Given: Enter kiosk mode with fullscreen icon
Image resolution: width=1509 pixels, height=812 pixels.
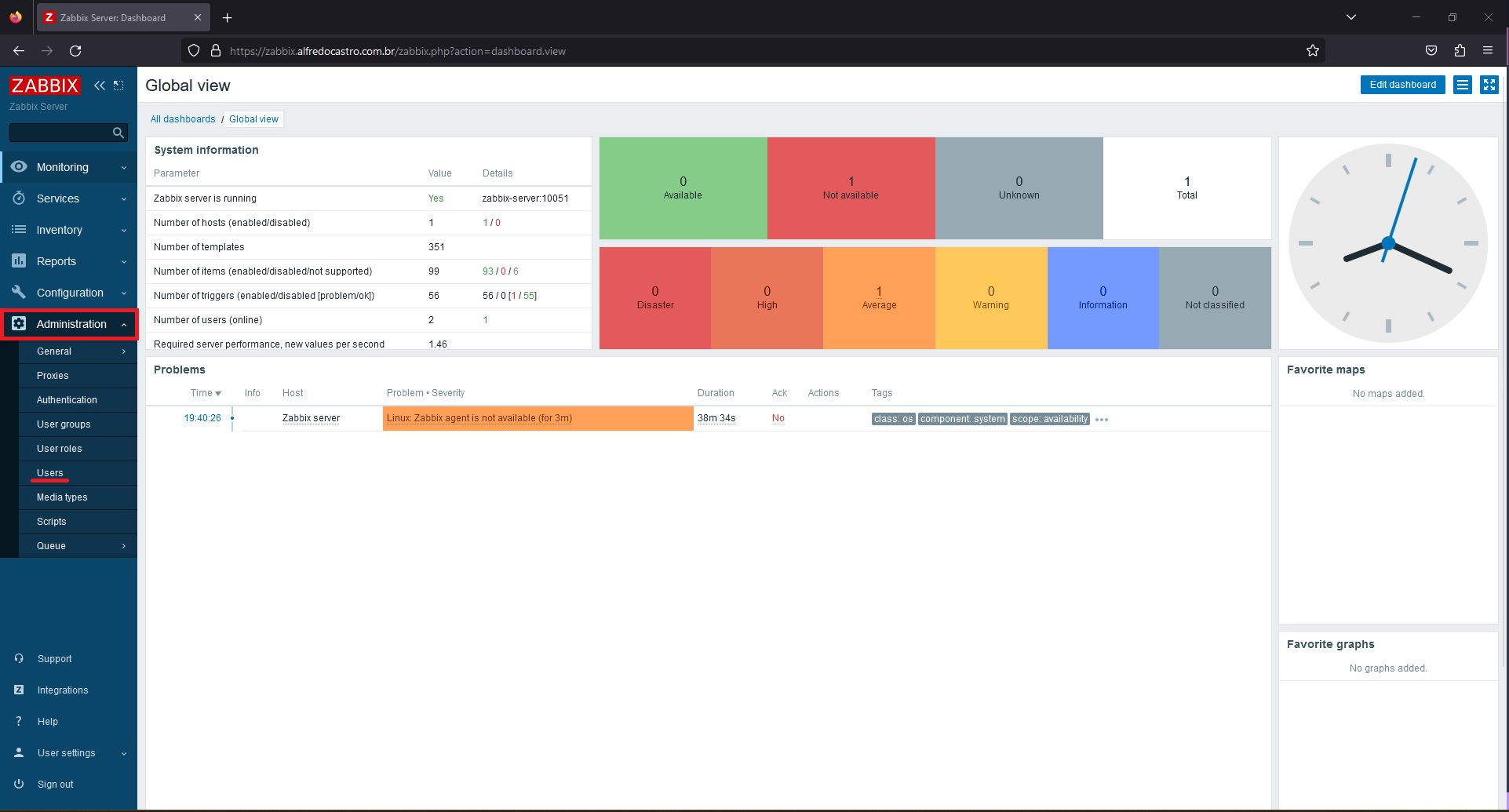Looking at the screenshot, I should coord(1489,85).
